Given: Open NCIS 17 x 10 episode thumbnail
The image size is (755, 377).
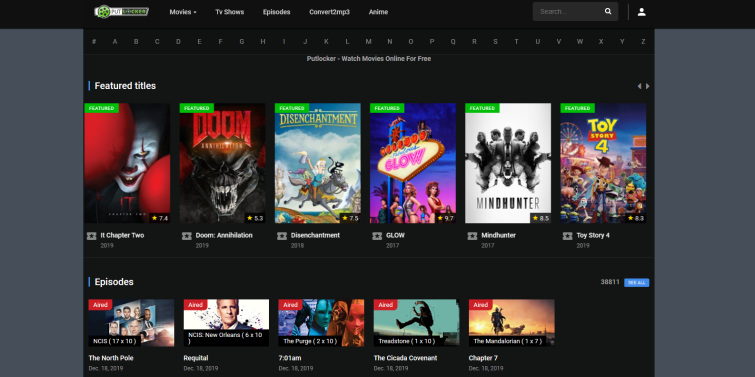Looking at the screenshot, I should point(131,323).
